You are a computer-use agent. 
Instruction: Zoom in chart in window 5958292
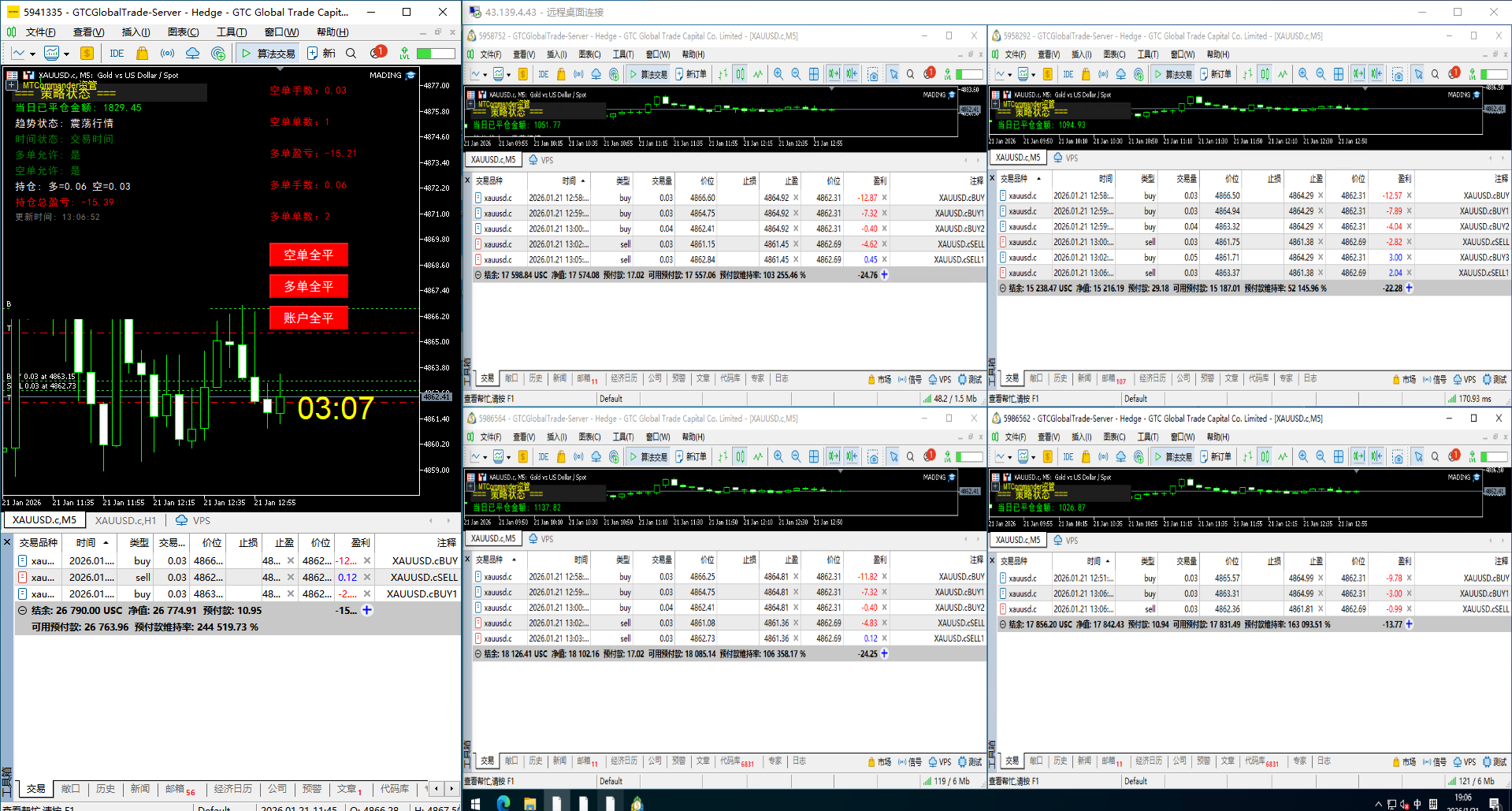(x=1303, y=74)
